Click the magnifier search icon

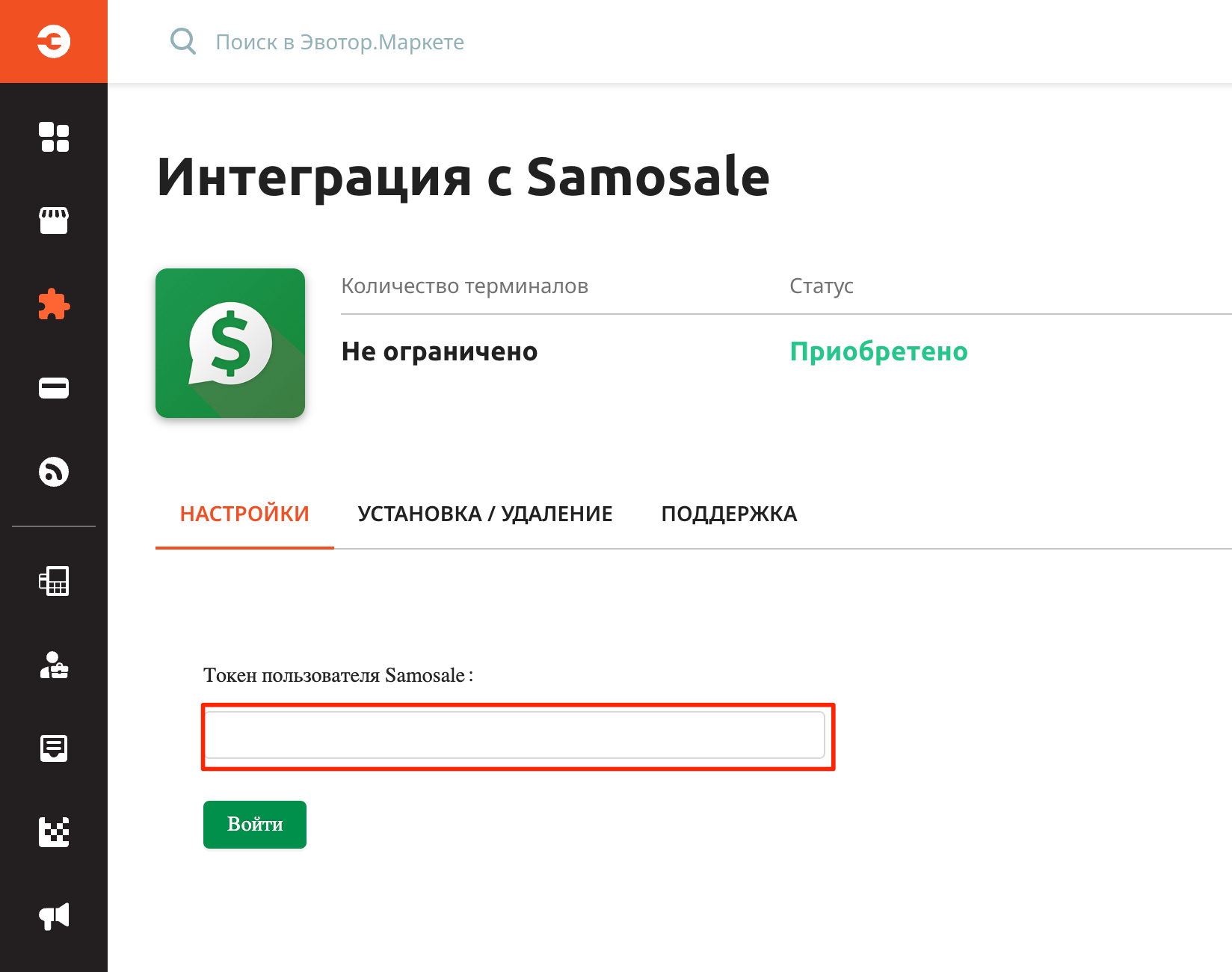coord(183,42)
